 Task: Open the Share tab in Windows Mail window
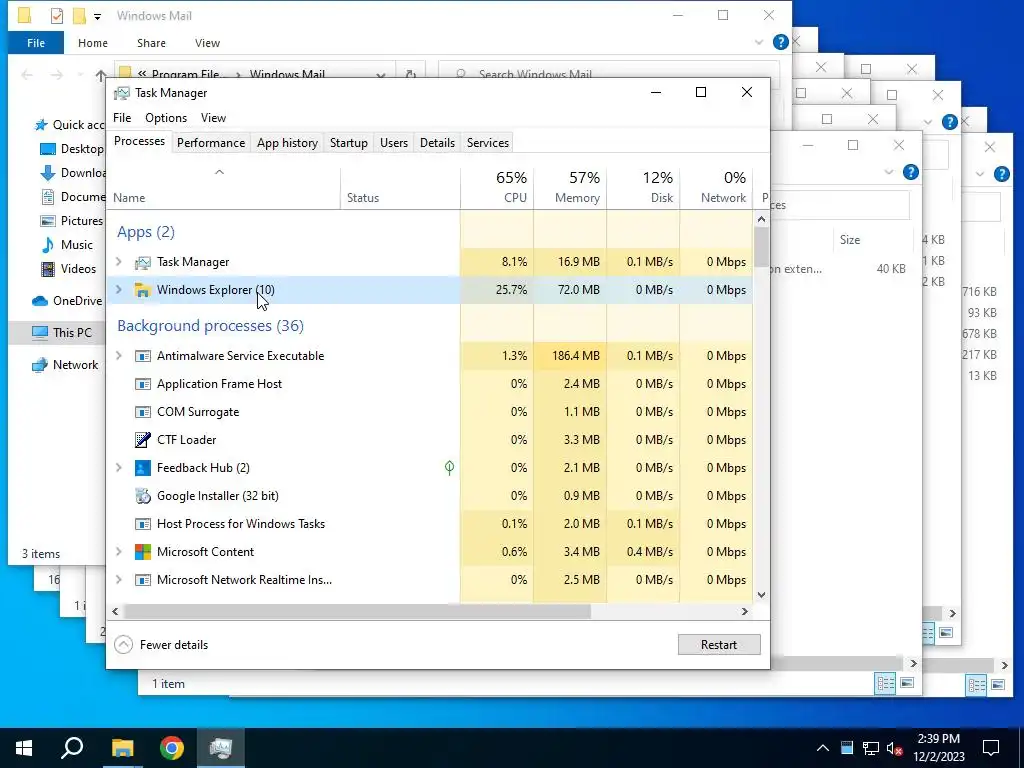151,43
